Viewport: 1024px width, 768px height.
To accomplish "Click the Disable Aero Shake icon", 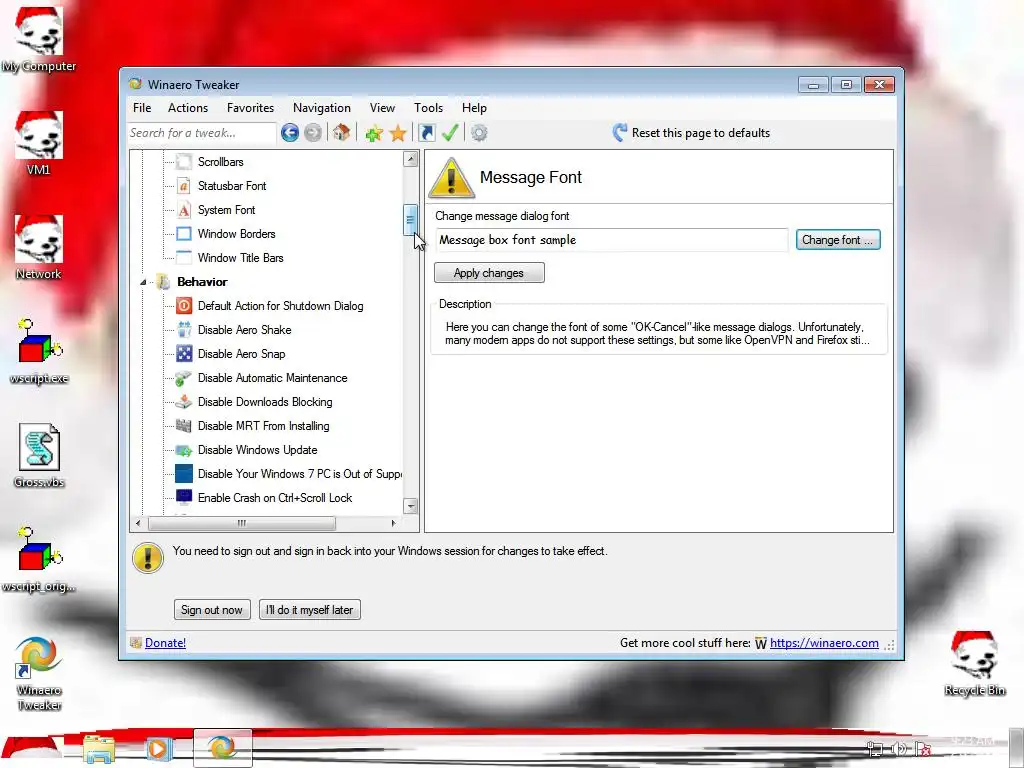I will coord(184,330).
